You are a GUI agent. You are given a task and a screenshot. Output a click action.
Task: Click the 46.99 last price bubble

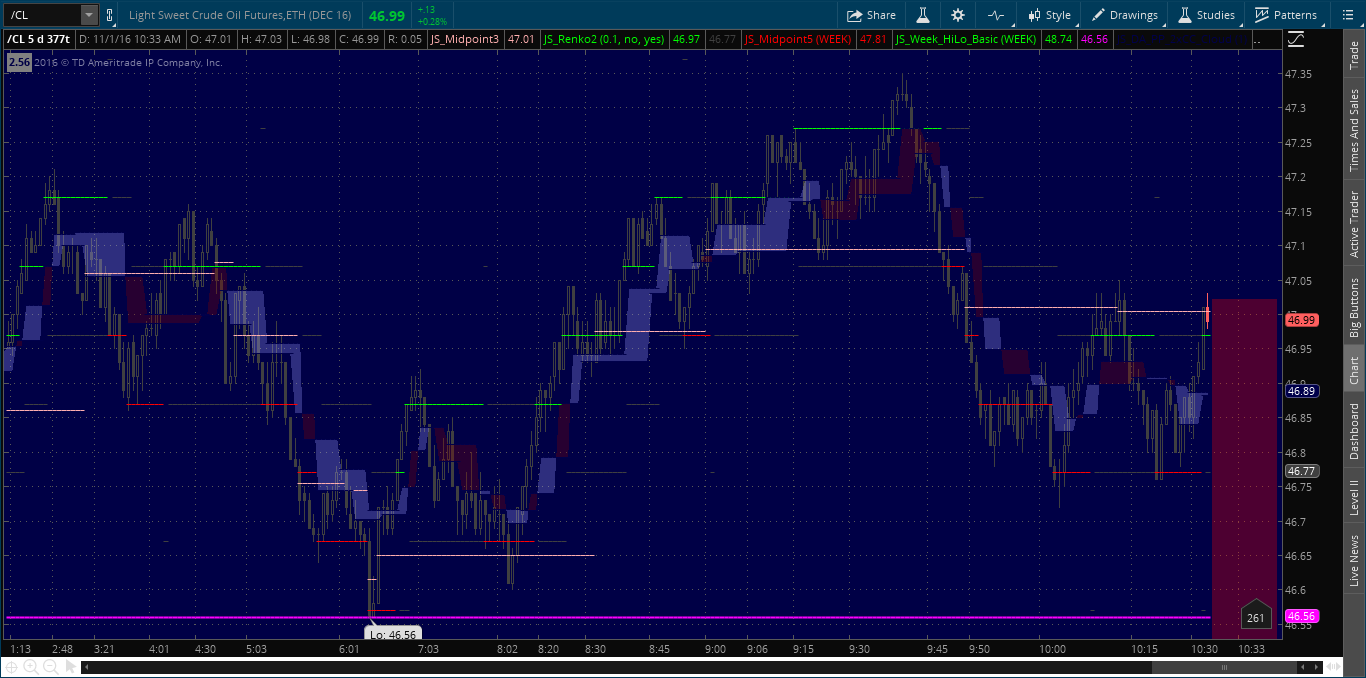click(x=1301, y=320)
